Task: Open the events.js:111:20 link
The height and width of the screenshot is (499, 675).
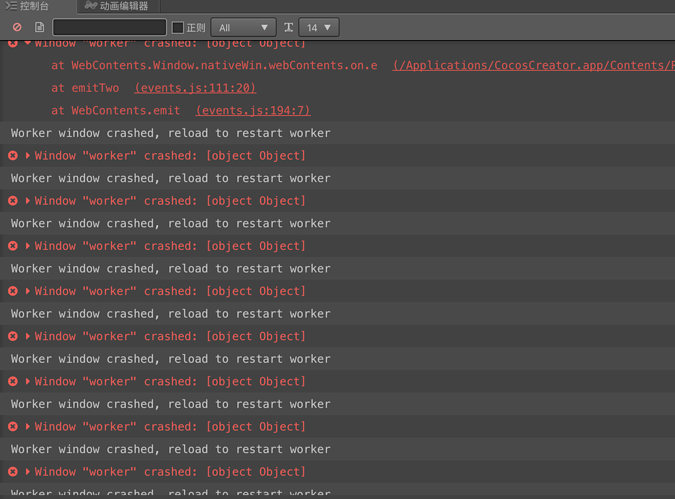Action: 195,88
